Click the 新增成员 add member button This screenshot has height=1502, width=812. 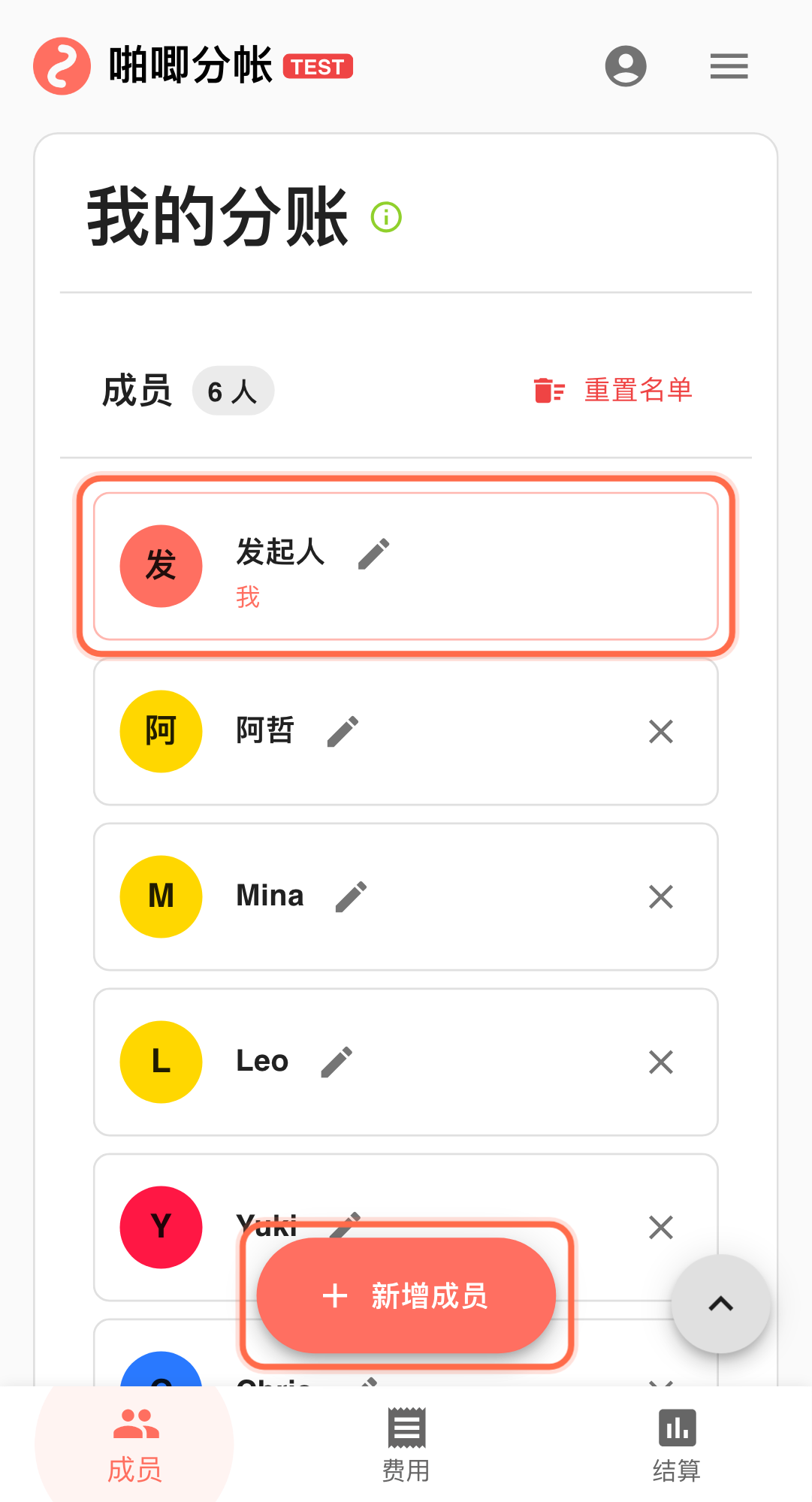coord(406,1296)
